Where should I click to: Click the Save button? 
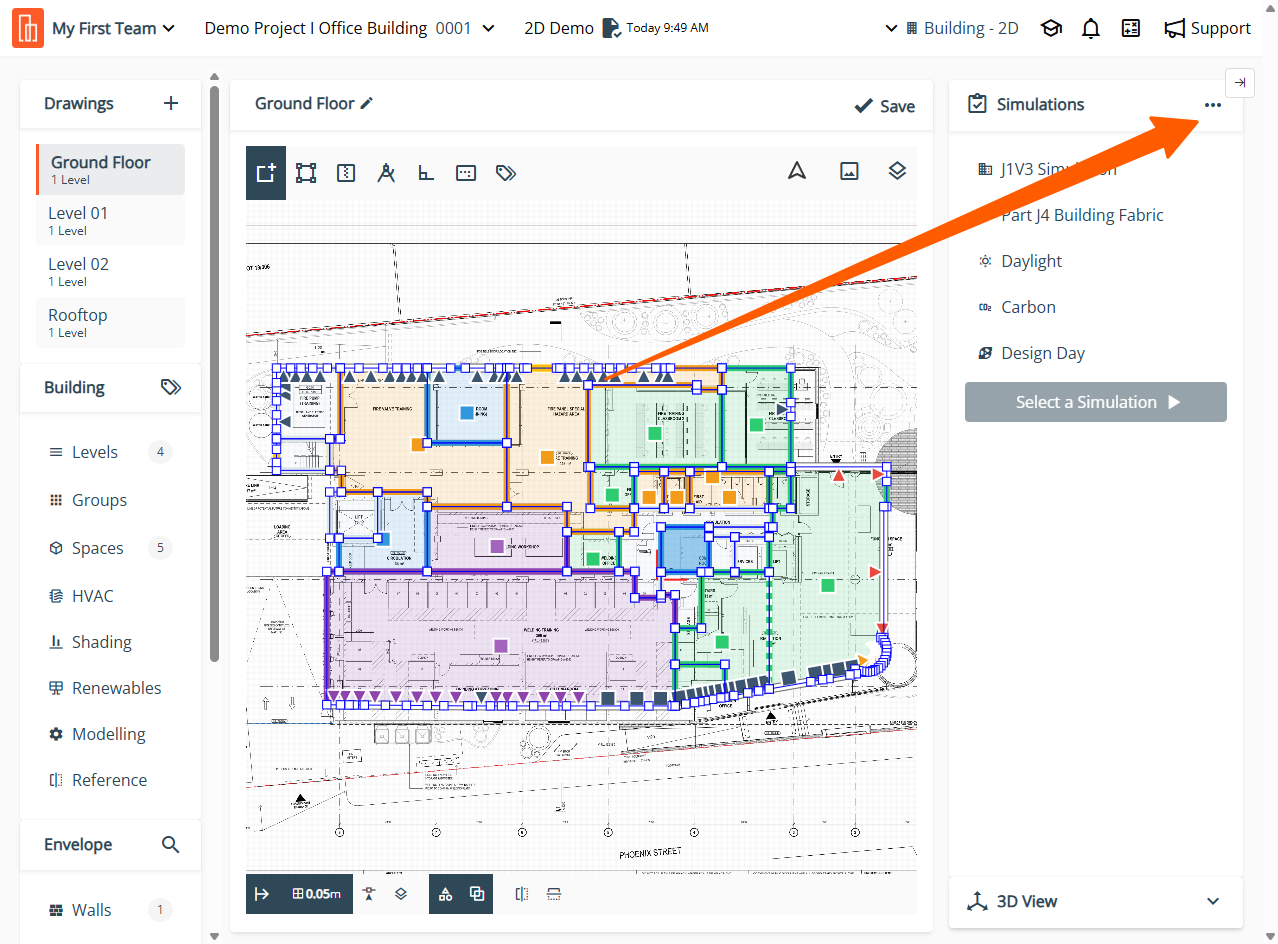(x=884, y=106)
